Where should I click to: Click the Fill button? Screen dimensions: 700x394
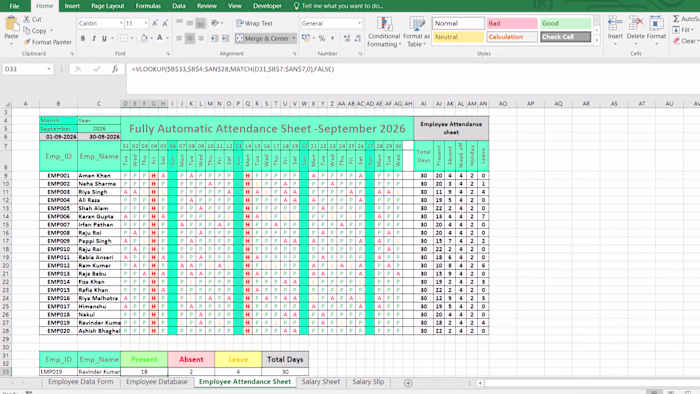point(683,30)
